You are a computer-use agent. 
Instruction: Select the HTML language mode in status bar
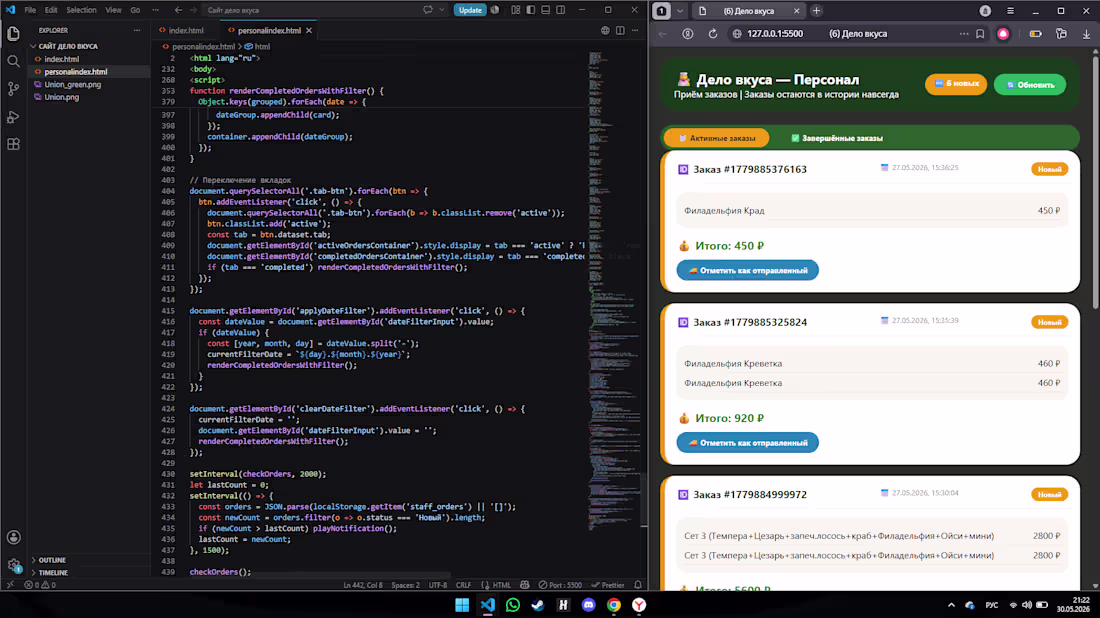pos(502,584)
